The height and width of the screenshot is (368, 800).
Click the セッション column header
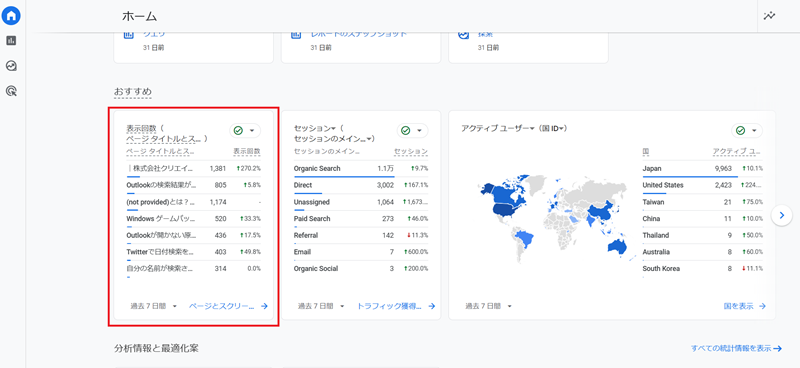(411, 152)
